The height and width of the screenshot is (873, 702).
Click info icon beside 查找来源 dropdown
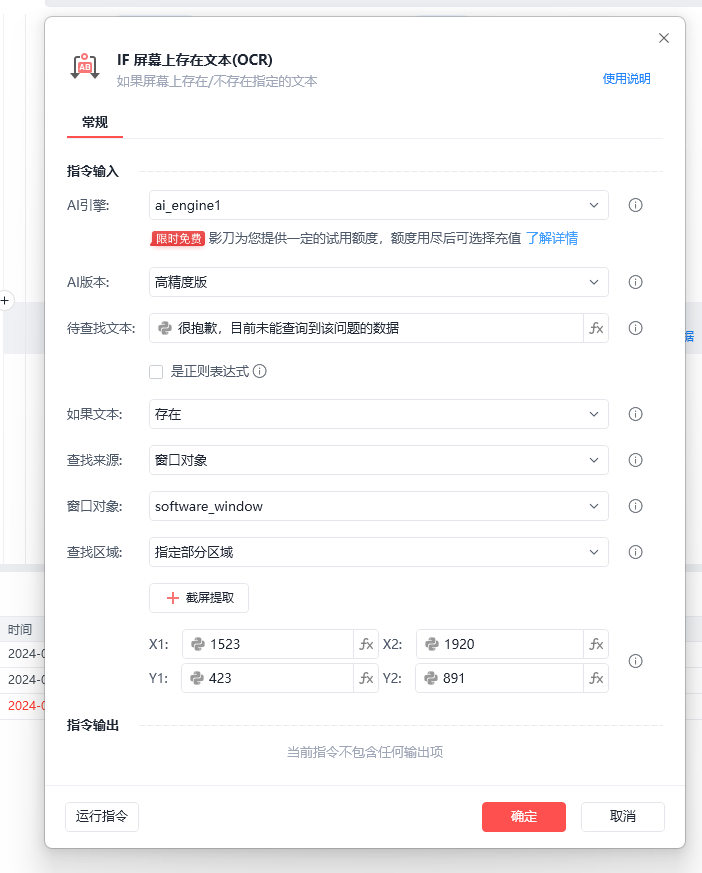635,460
